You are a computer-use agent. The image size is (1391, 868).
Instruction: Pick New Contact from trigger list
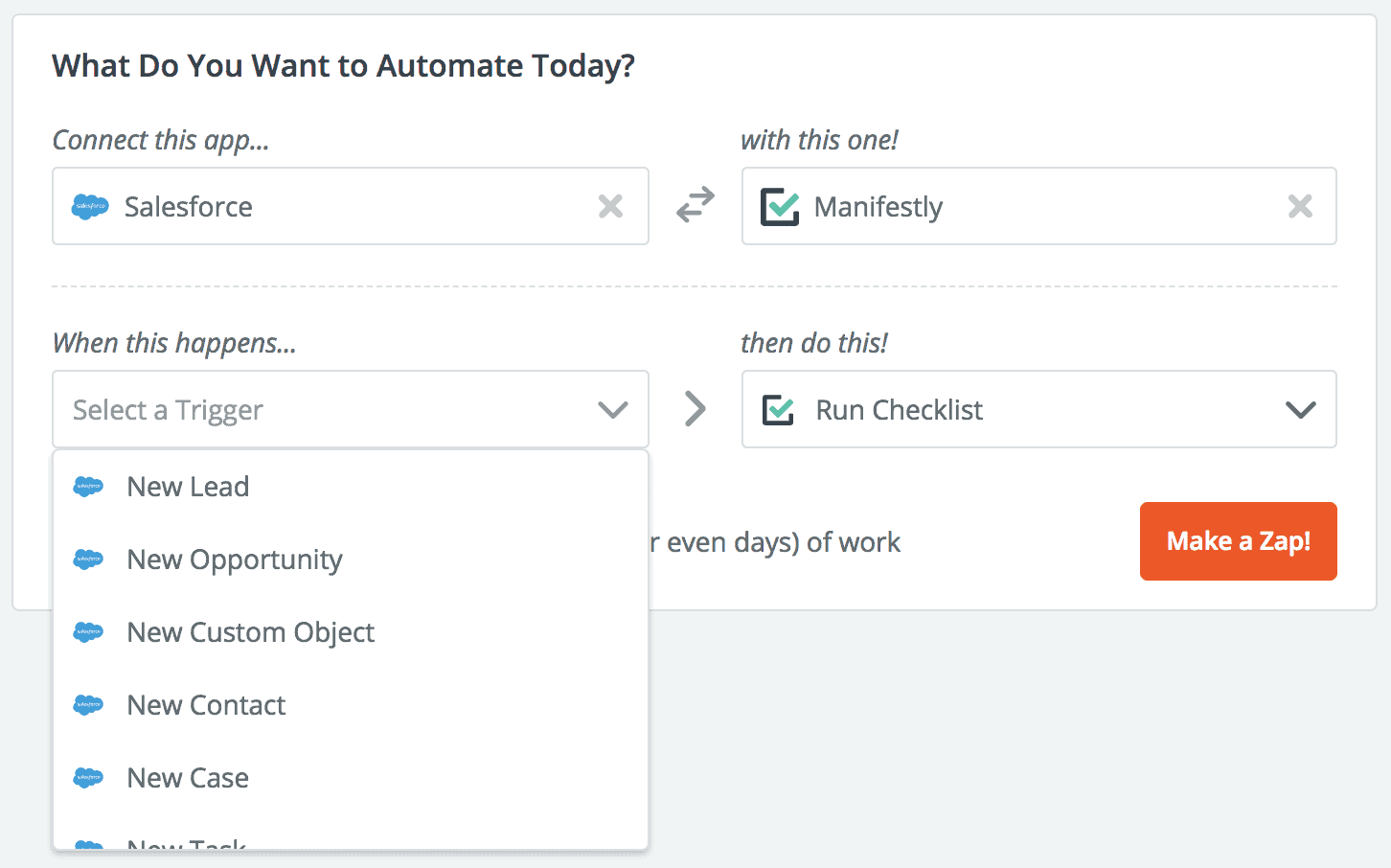[x=207, y=705]
